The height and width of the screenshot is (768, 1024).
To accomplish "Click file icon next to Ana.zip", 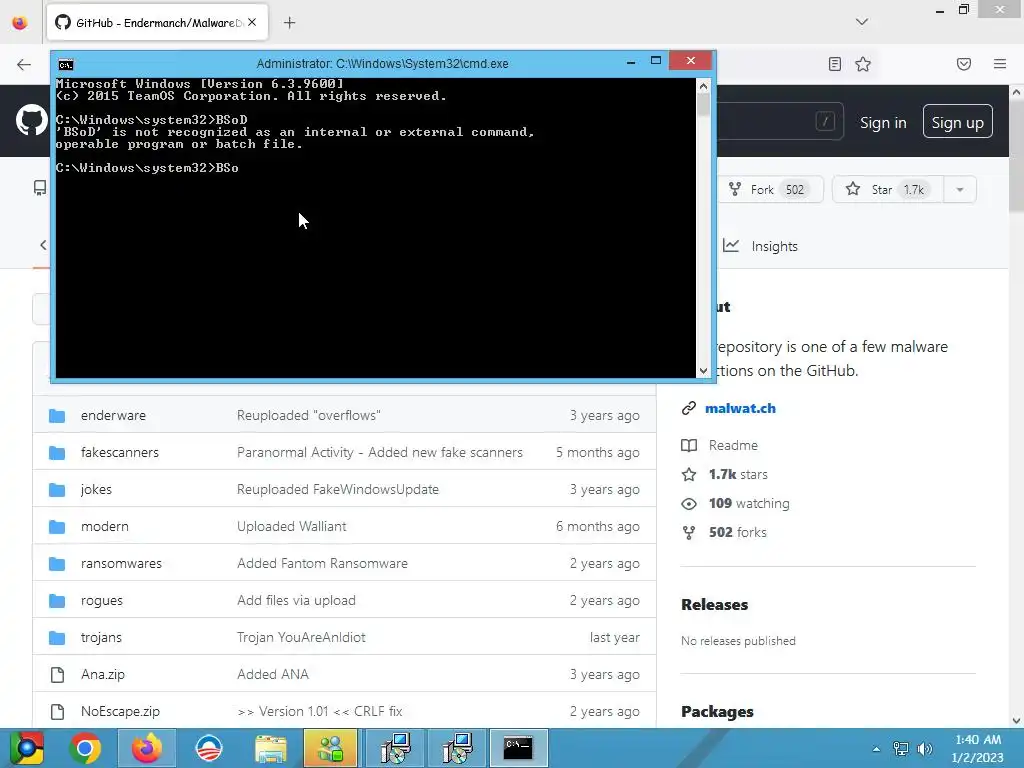I will click(x=57, y=674).
